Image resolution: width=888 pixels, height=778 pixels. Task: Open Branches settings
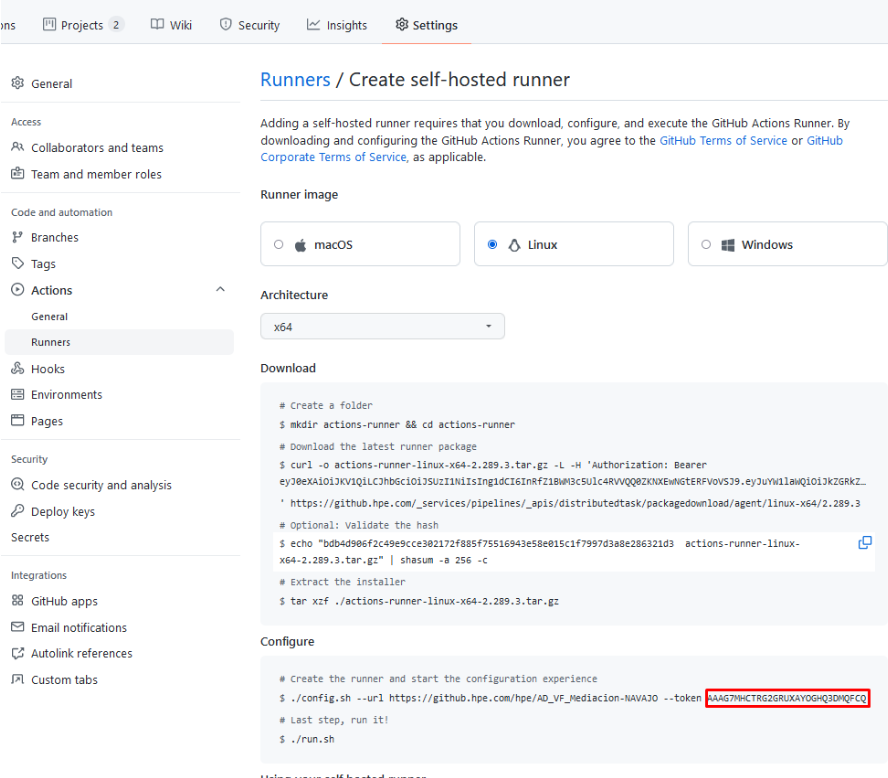tap(54, 237)
